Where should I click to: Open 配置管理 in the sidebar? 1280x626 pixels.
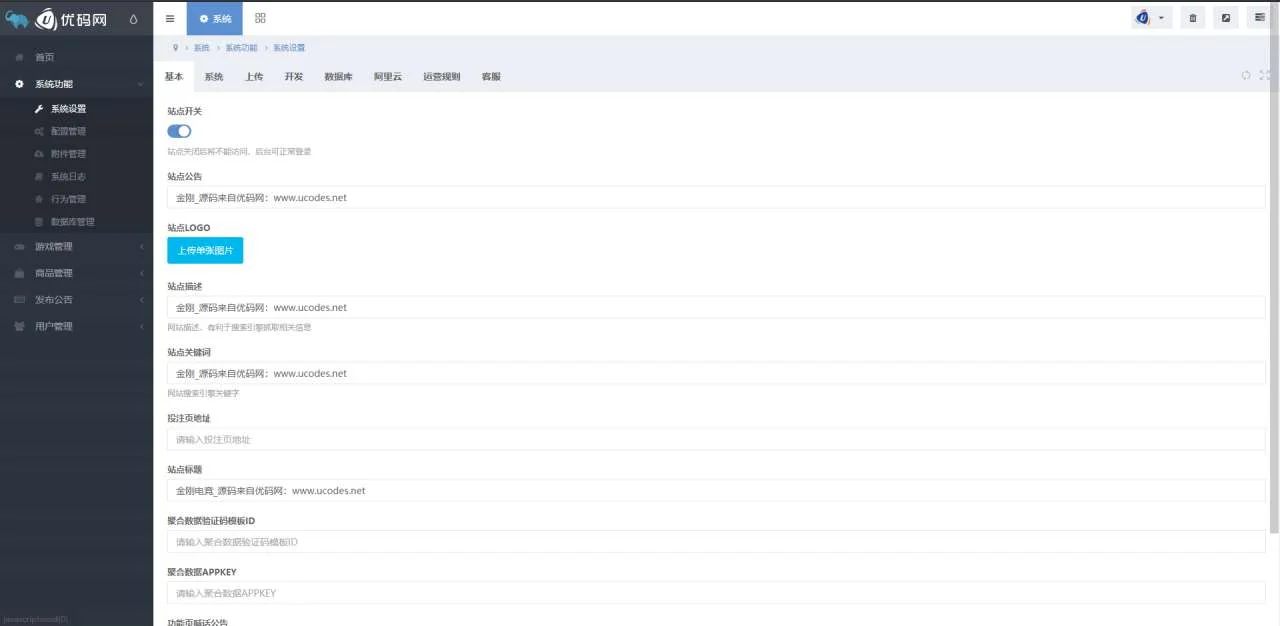(68, 131)
